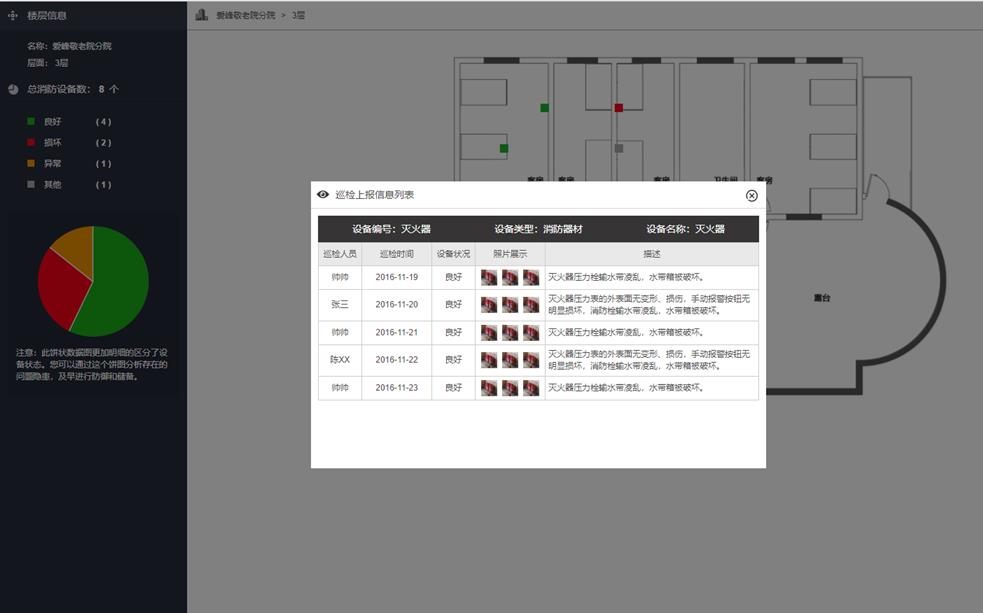Screen dimensions: 983x613
Task: Click the eye icon beside 巡检上报信息列表
Action: tap(323, 194)
